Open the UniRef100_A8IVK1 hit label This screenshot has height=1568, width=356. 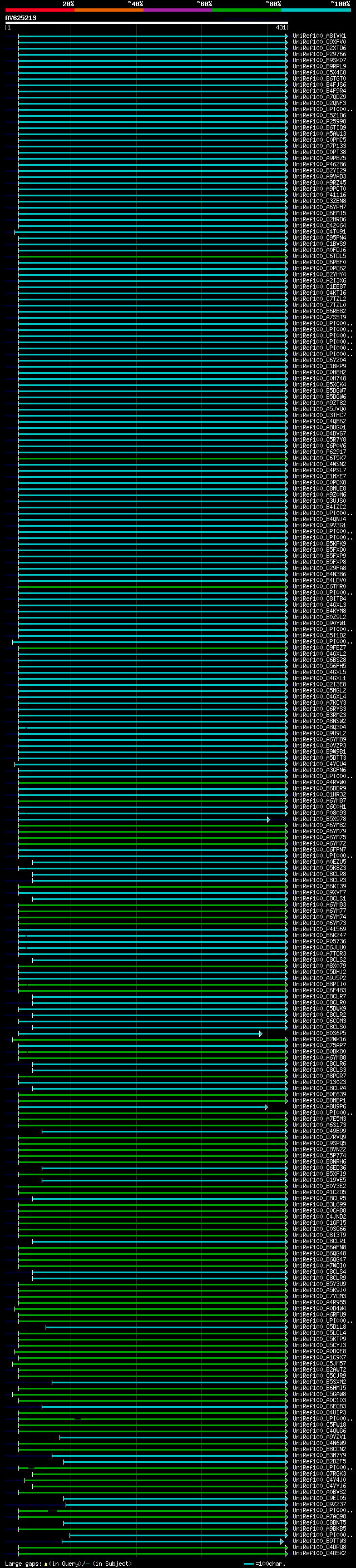click(x=319, y=36)
